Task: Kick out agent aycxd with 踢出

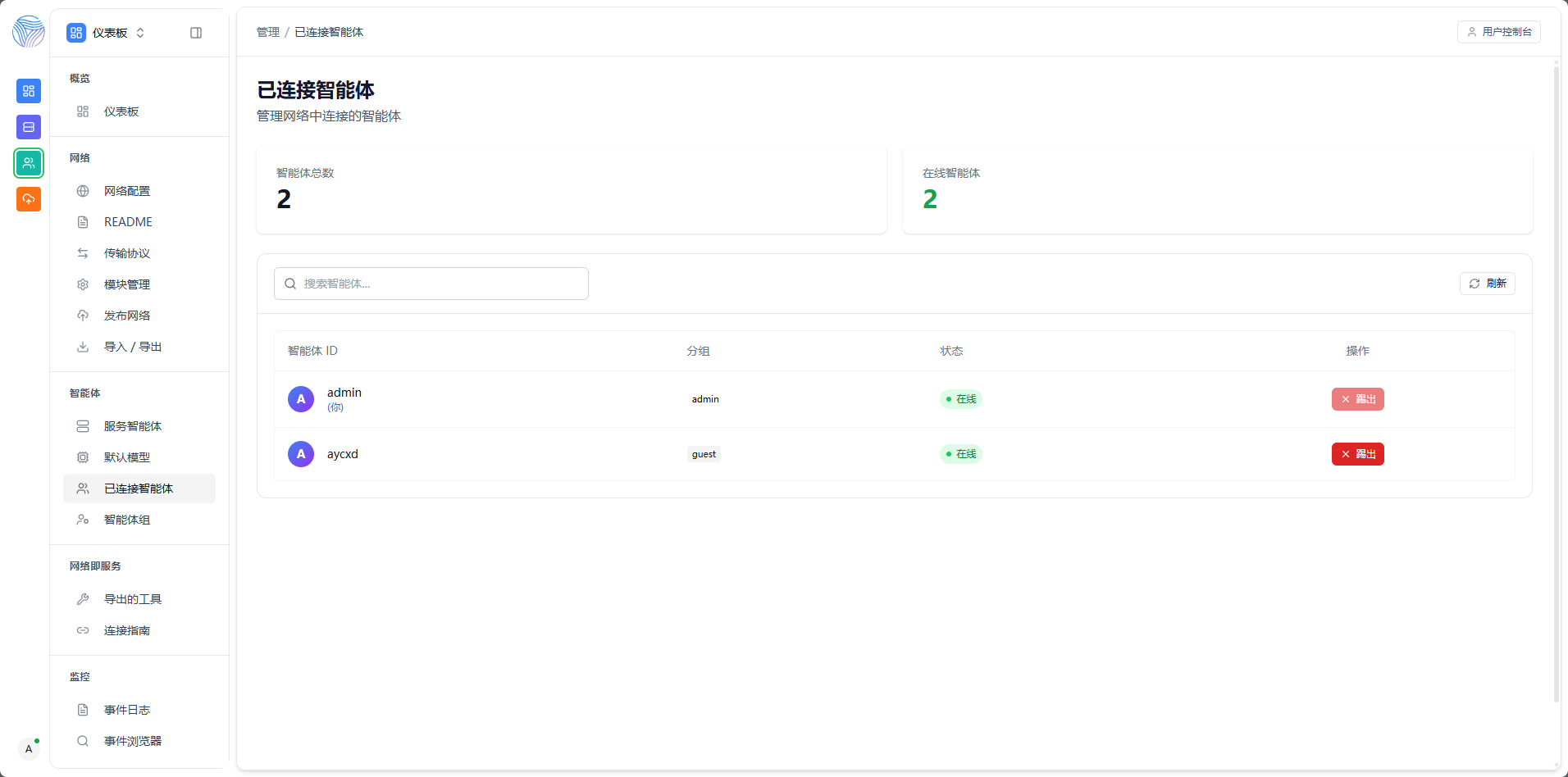Action: click(x=1357, y=454)
